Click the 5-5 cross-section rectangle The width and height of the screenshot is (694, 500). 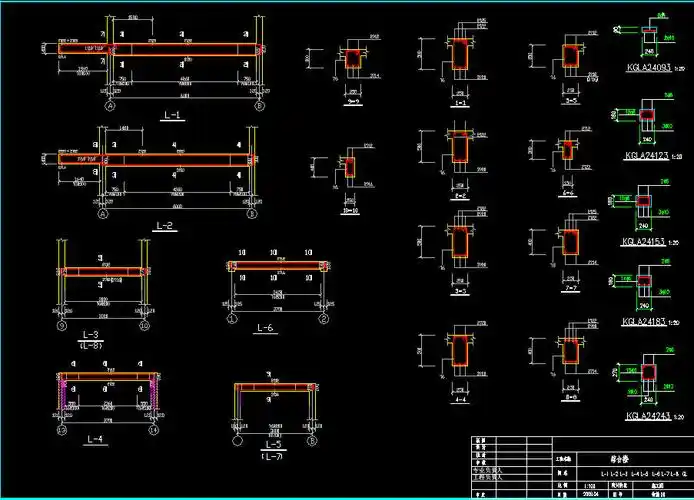(x=570, y=55)
